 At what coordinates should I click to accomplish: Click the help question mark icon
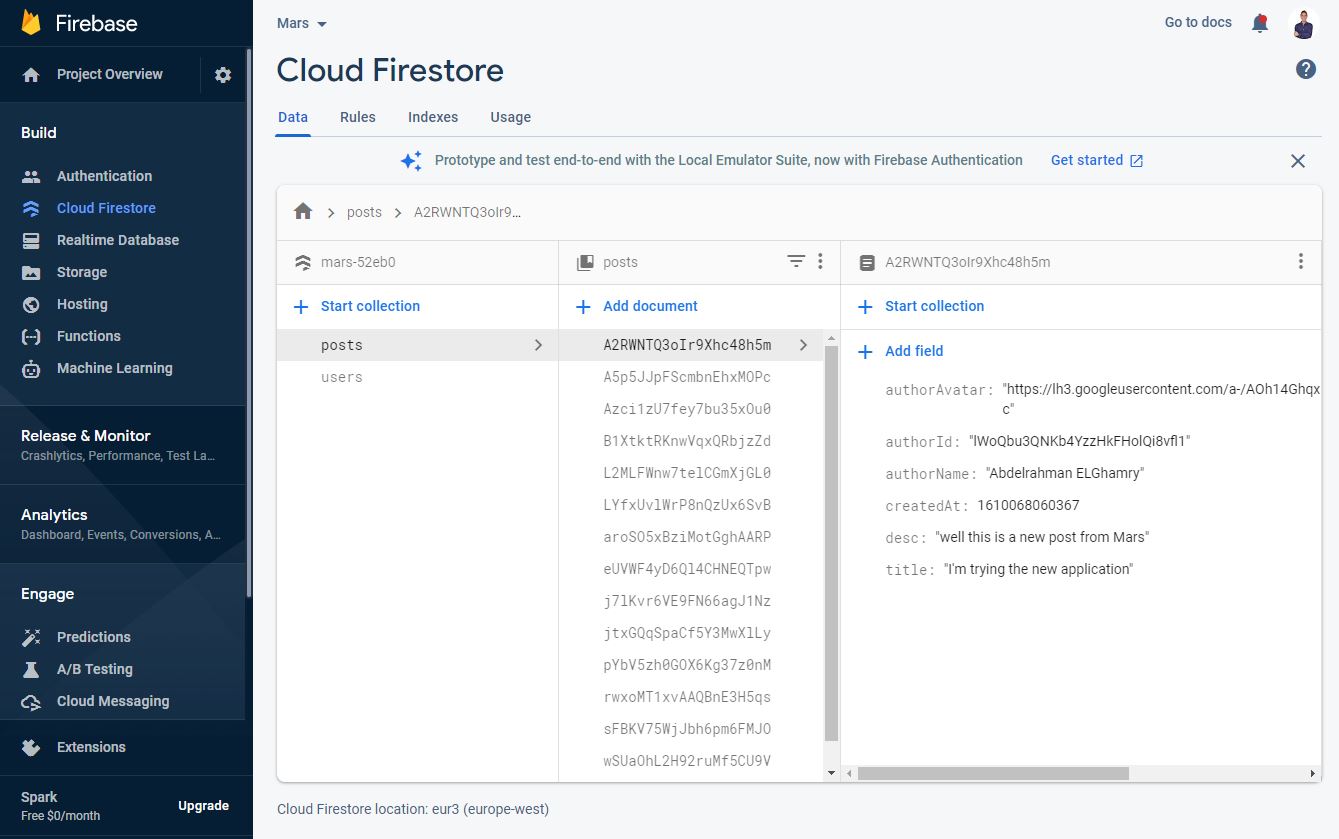1306,69
